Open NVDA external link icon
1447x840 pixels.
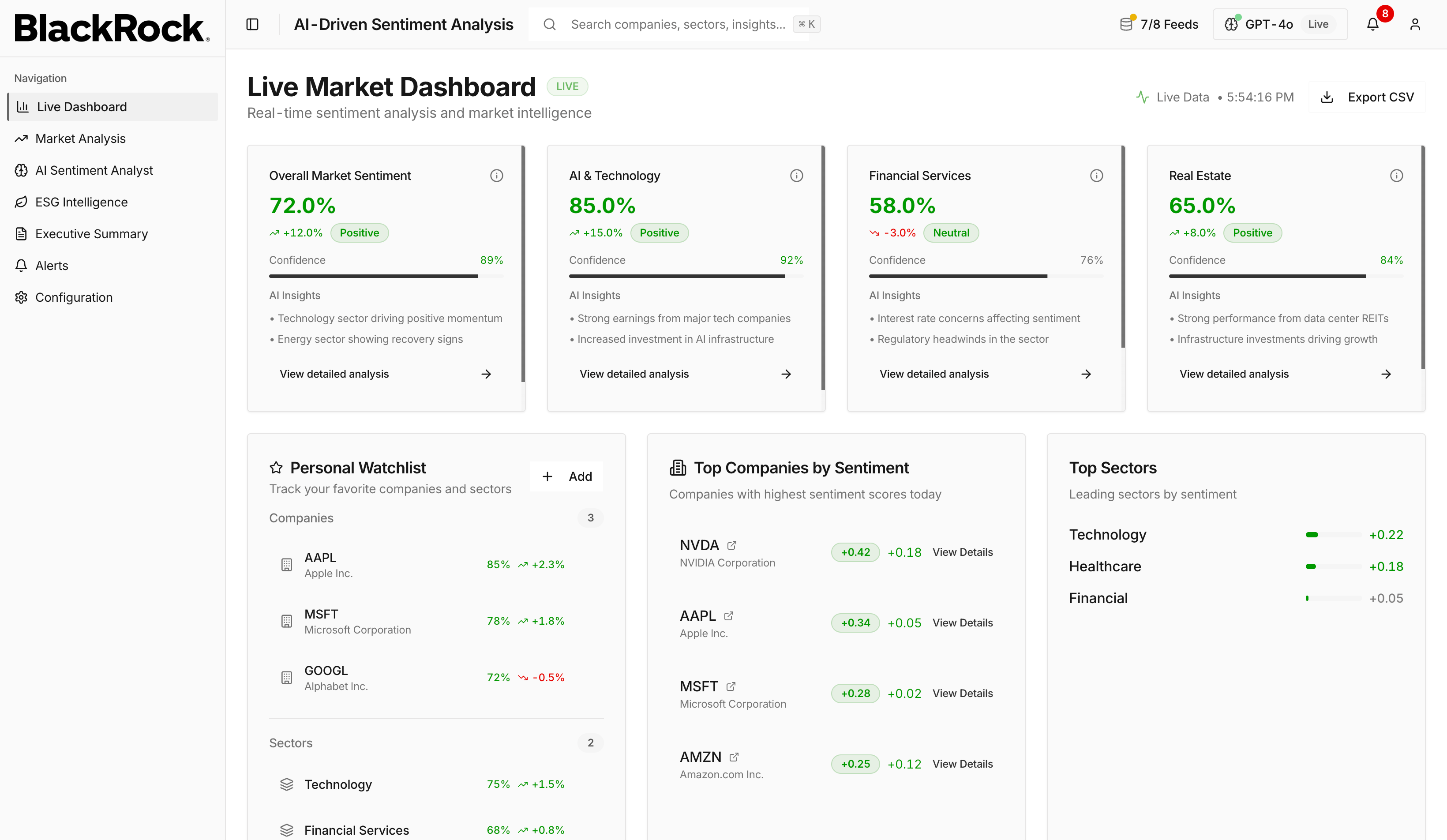pos(731,545)
